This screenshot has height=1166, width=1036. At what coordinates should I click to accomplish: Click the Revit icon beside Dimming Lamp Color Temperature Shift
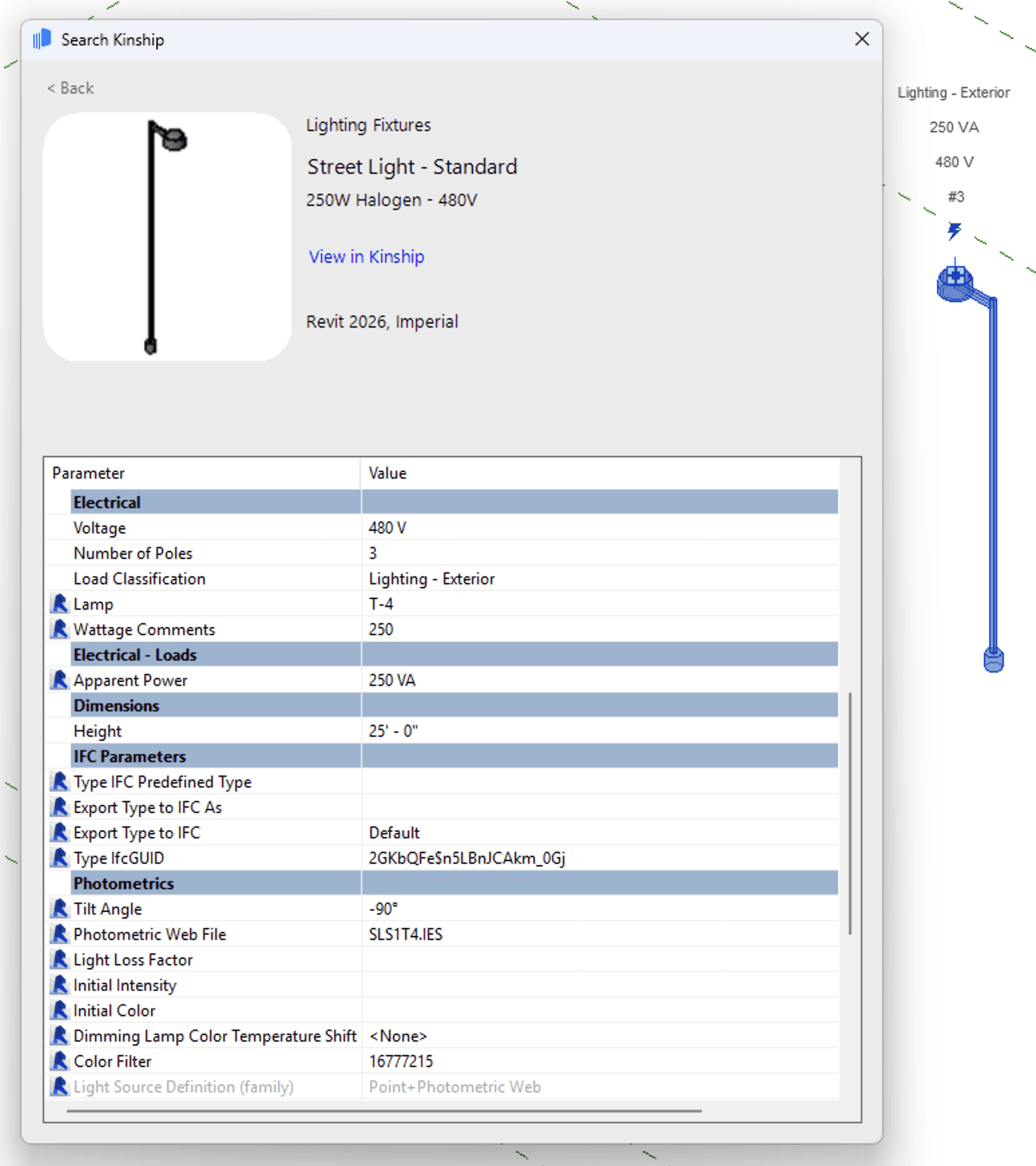pyautogui.click(x=60, y=1036)
